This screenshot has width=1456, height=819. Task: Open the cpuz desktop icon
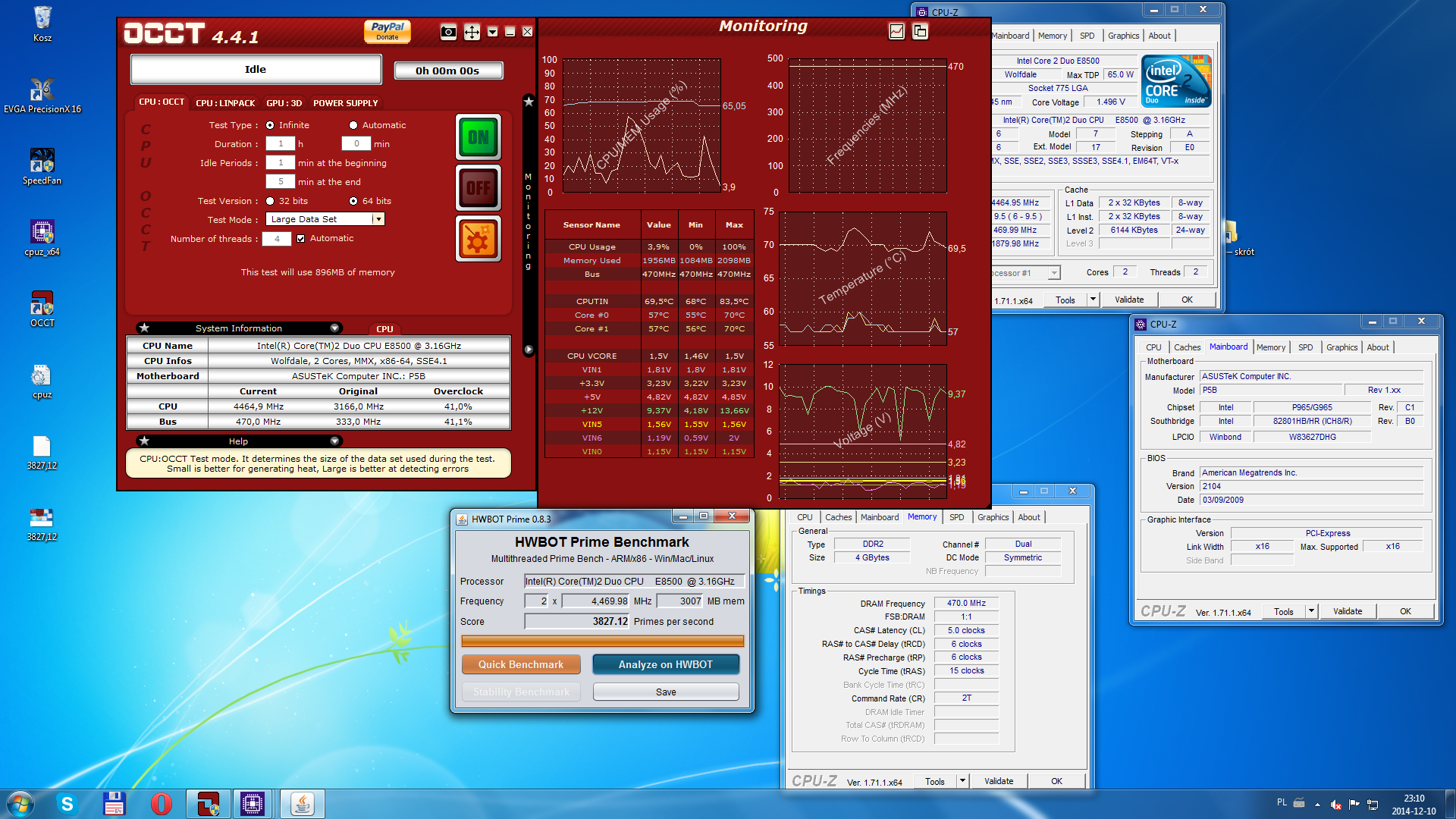pyautogui.click(x=42, y=381)
